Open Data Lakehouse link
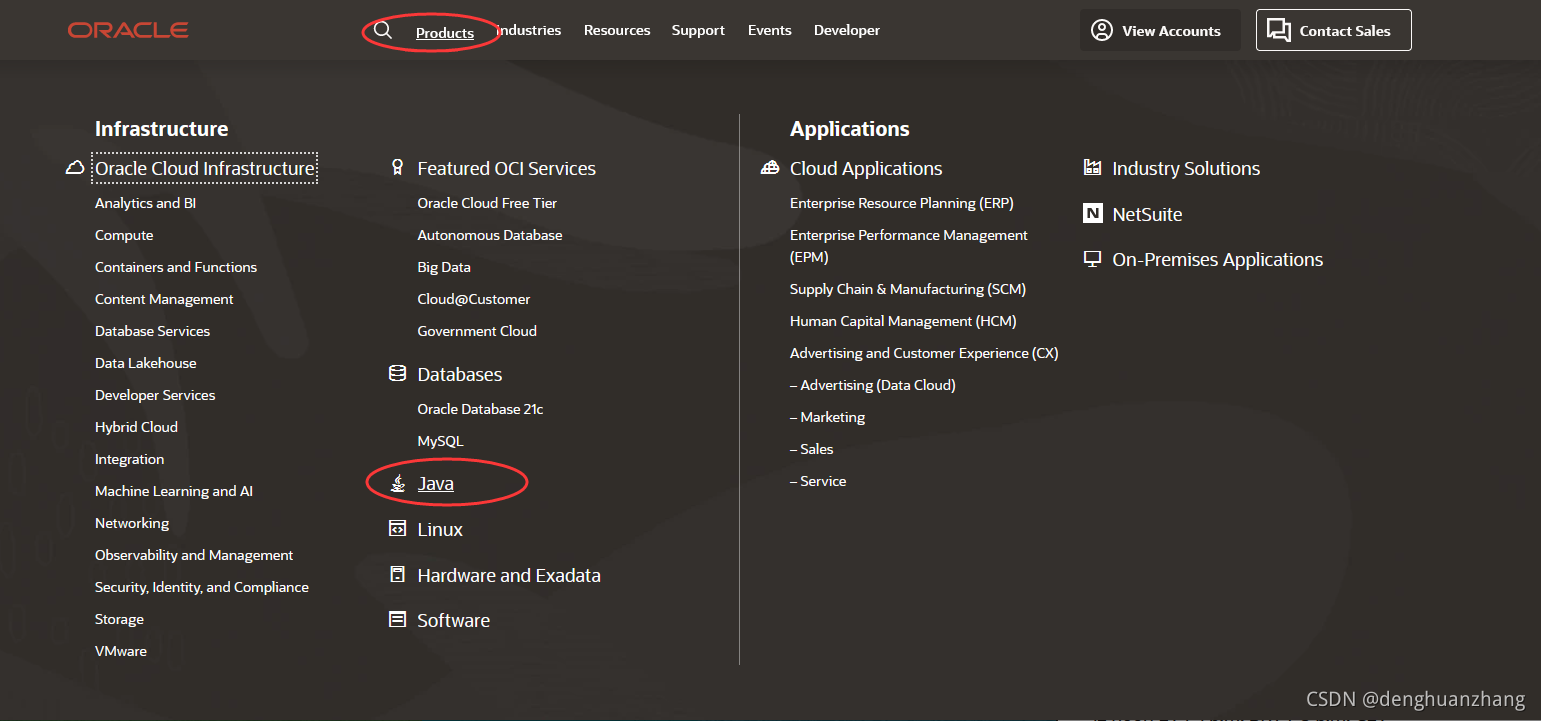Screen dimensions: 1541x721 point(146,363)
